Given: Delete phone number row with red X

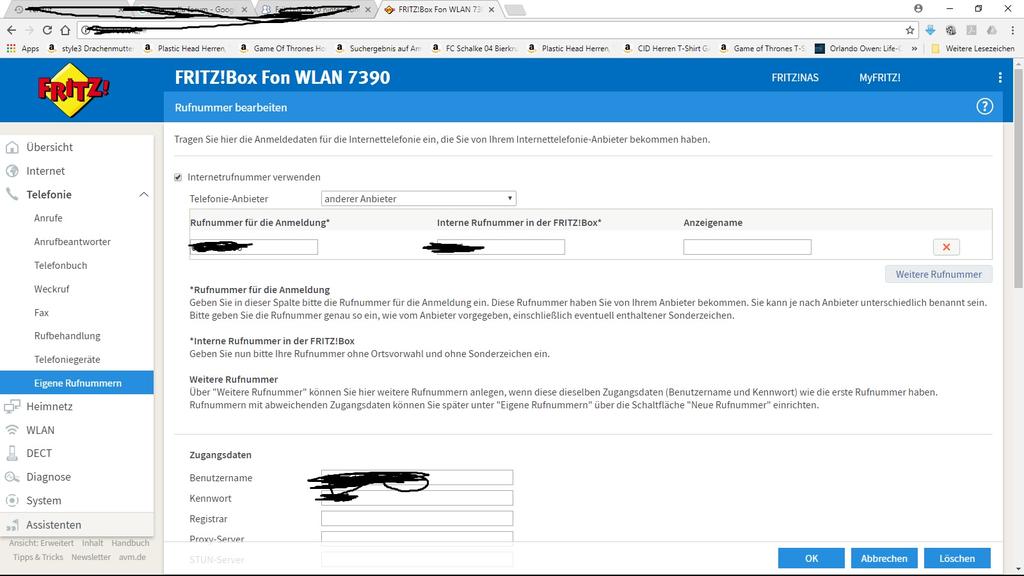Looking at the screenshot, I should (x=945, y=247).
